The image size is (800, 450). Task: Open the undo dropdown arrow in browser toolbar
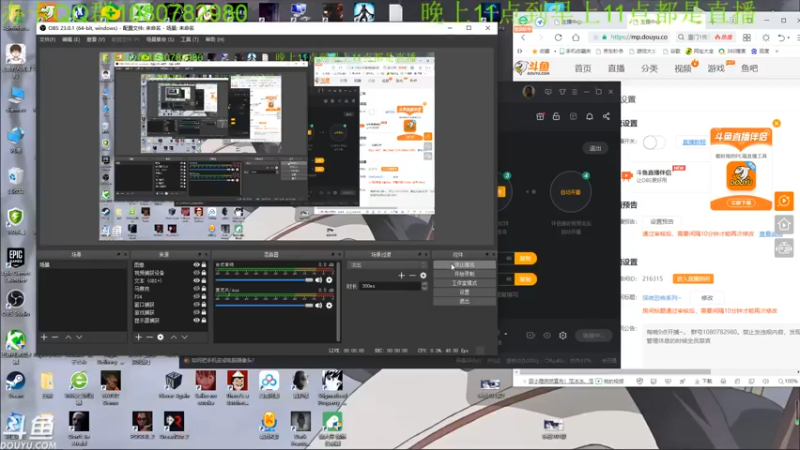pyautogui.click(x=788, y=38)
